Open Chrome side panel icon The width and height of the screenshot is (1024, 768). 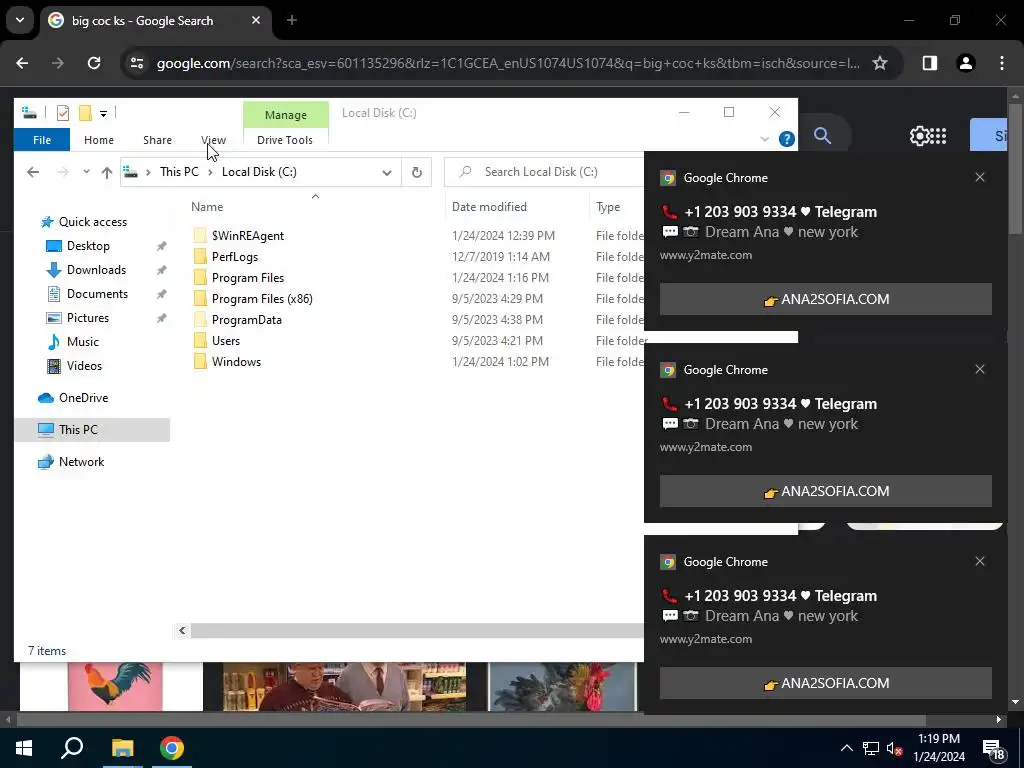[x=929, y=63]
